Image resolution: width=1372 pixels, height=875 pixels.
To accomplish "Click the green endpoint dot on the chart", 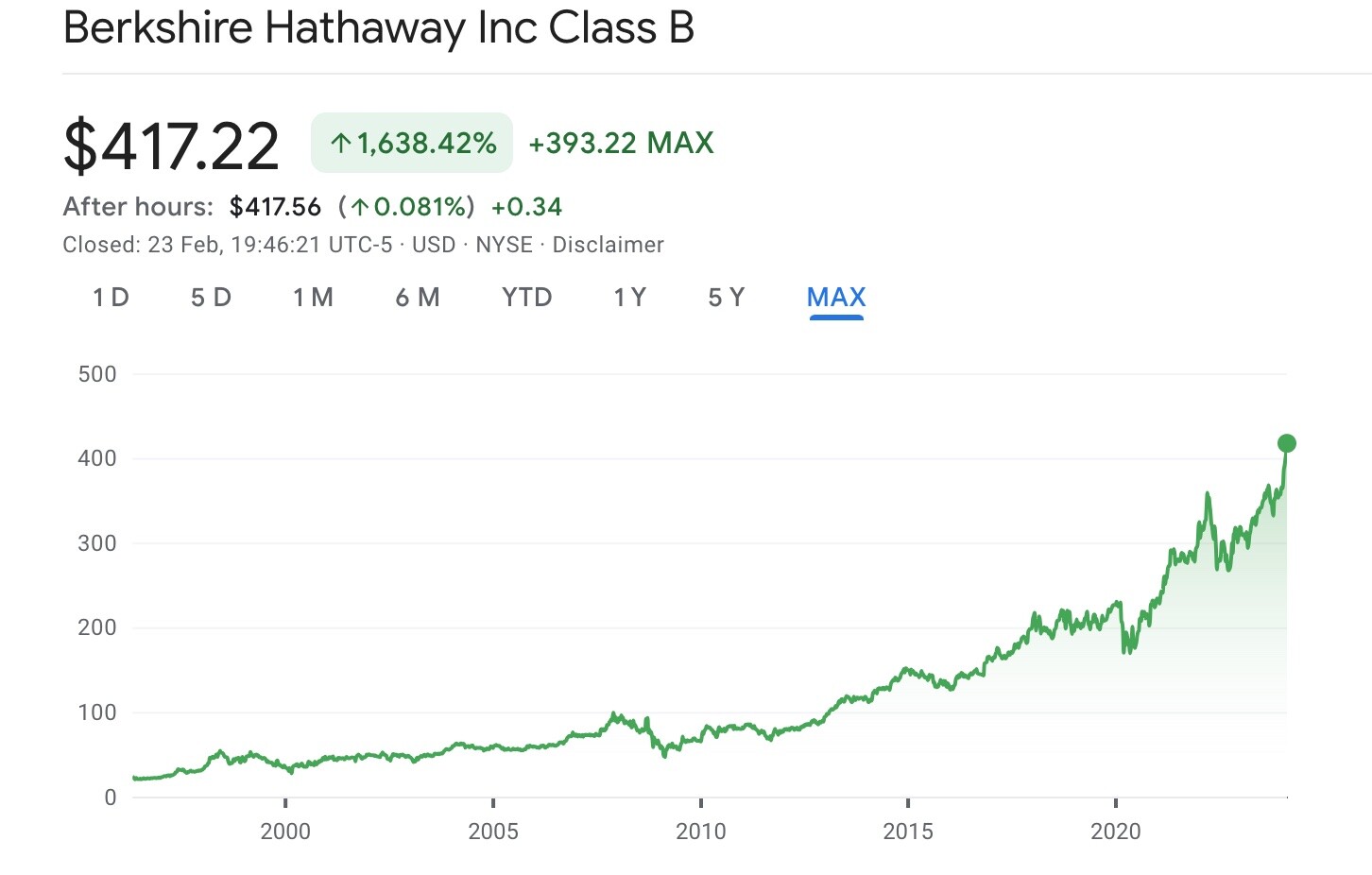I will tap(1285, 441).
